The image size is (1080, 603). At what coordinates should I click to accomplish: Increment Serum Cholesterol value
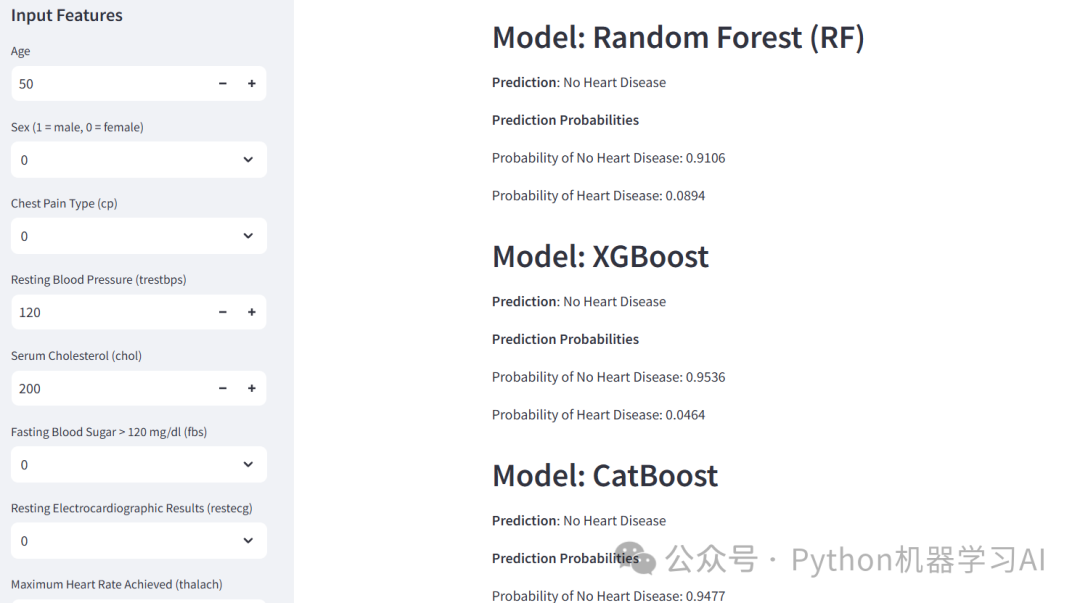pos(252,388)
